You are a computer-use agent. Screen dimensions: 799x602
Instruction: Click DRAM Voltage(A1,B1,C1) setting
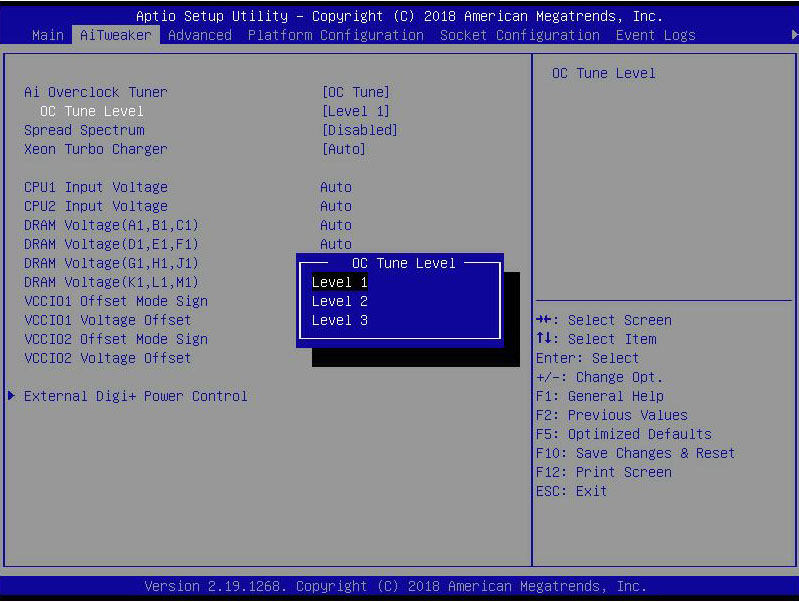111,225
